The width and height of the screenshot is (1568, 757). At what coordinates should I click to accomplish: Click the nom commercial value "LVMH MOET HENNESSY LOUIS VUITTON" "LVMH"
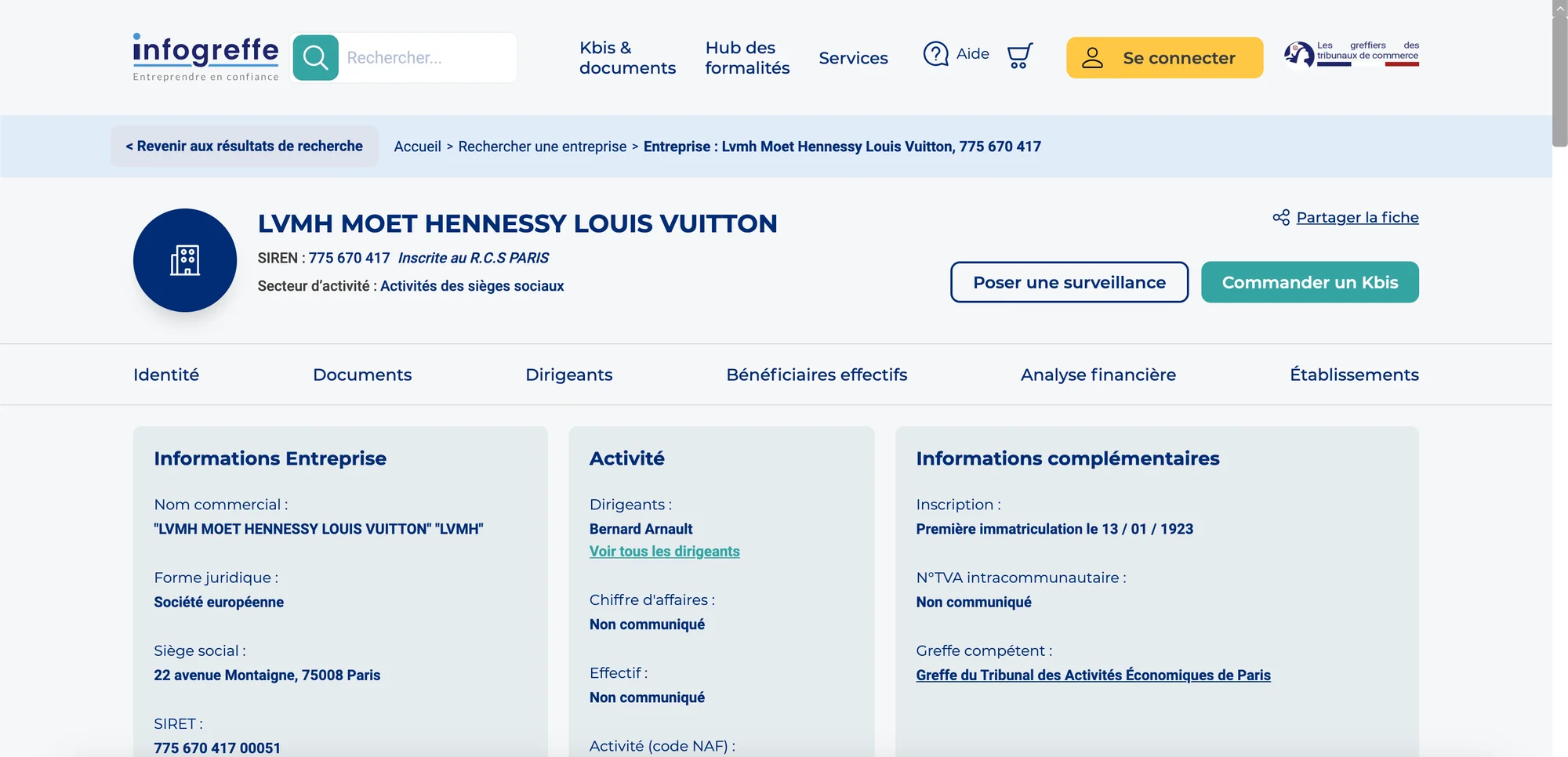[318, 529]
